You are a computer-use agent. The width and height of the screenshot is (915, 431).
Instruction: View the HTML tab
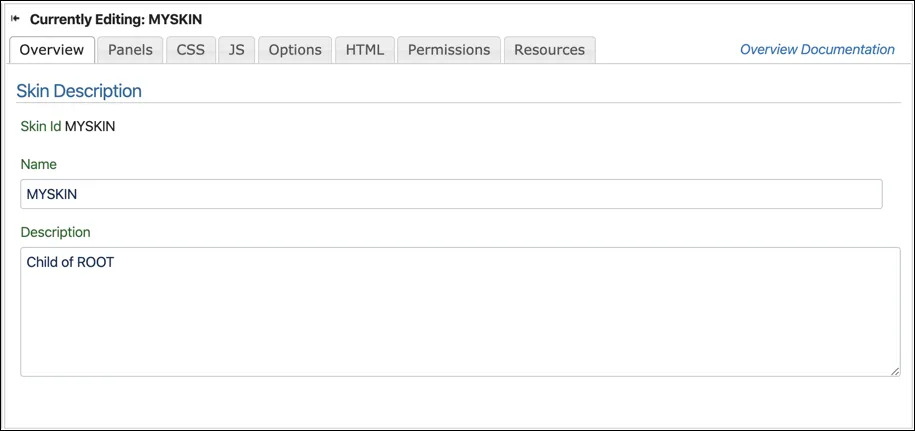[365, 50]
